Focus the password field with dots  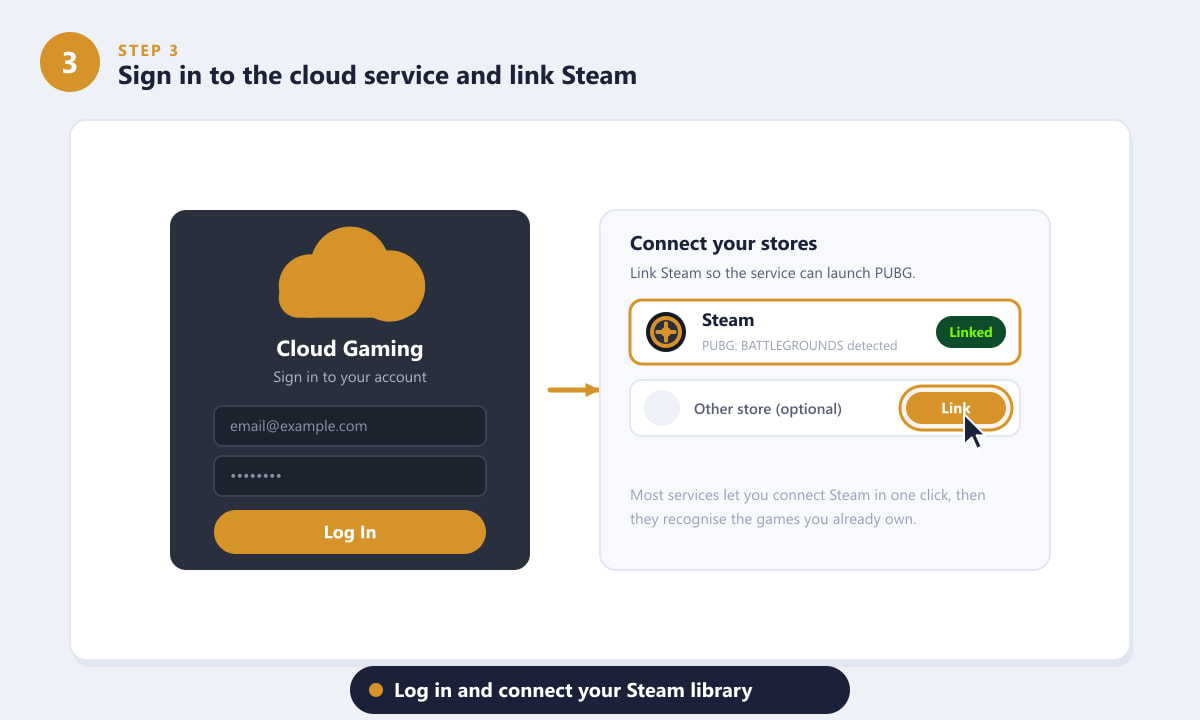[x=350, y=476]
